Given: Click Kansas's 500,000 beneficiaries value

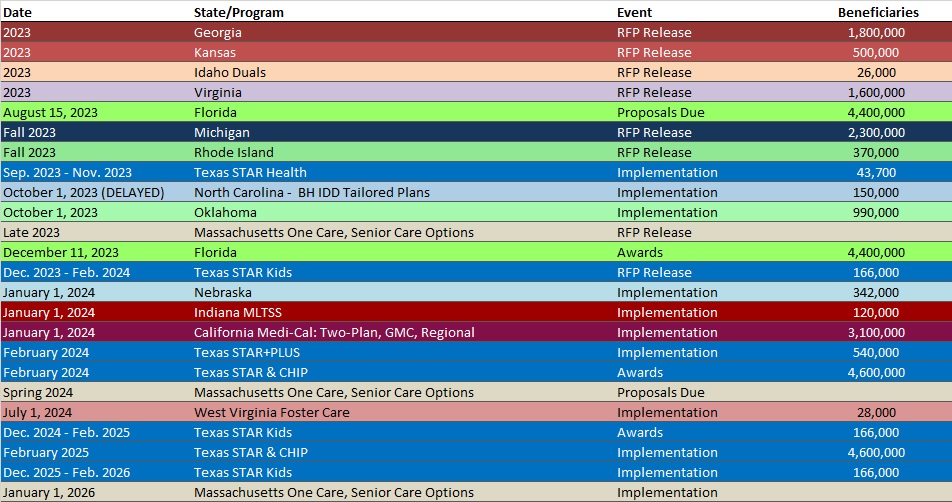Looking at the screenshot, I should [x=876, y=52].
